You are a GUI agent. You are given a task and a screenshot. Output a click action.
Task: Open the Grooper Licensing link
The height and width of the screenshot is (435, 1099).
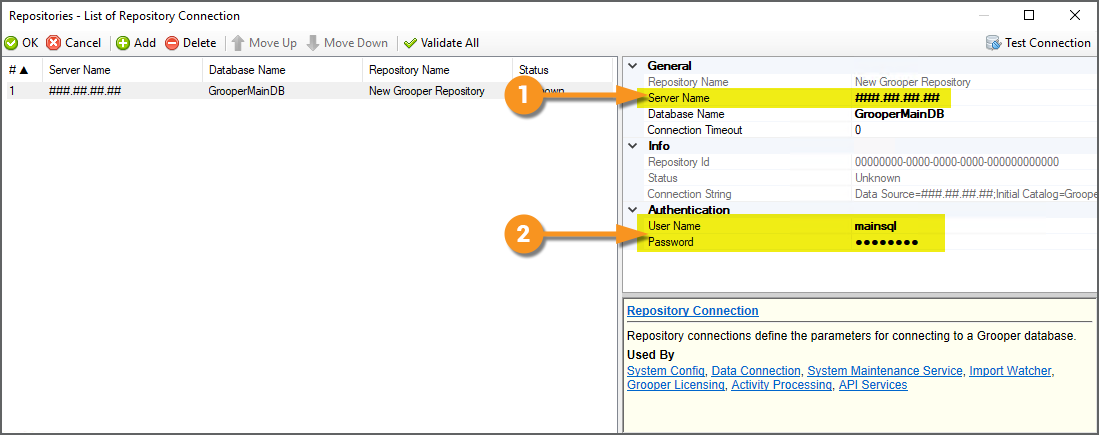(x=676, y=385)
